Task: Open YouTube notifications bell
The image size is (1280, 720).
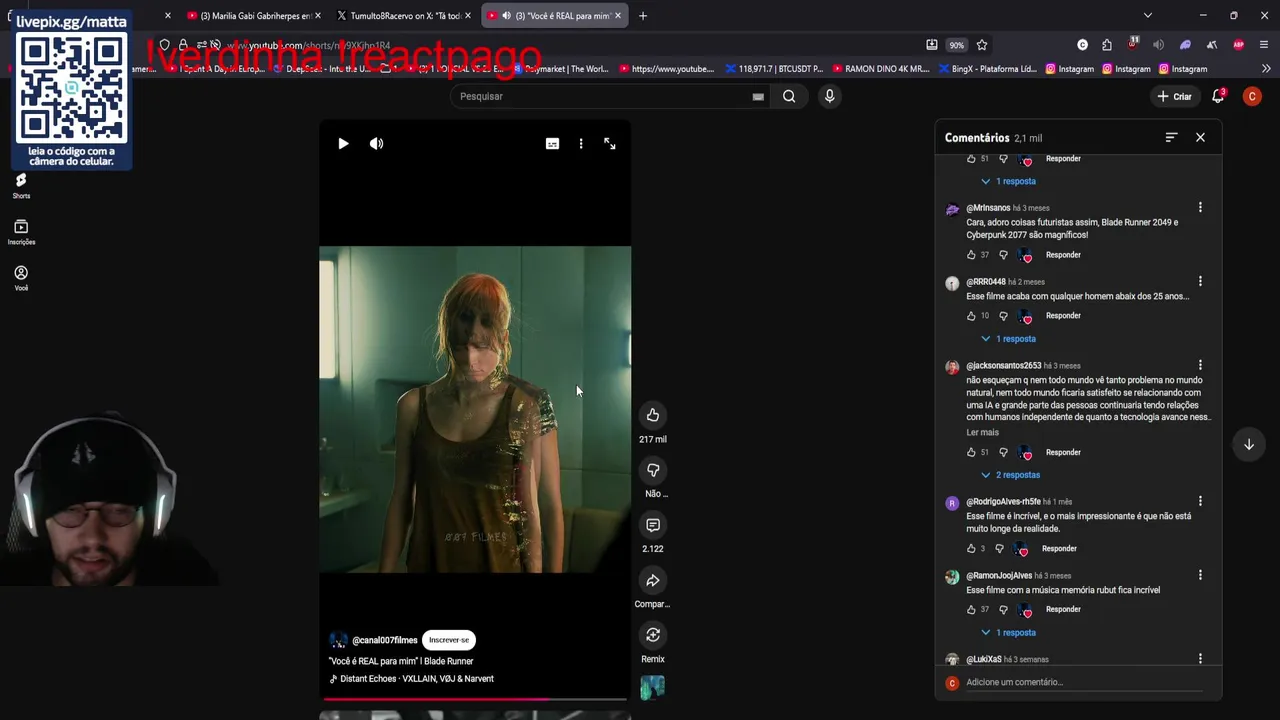Action: point(1218,97)
